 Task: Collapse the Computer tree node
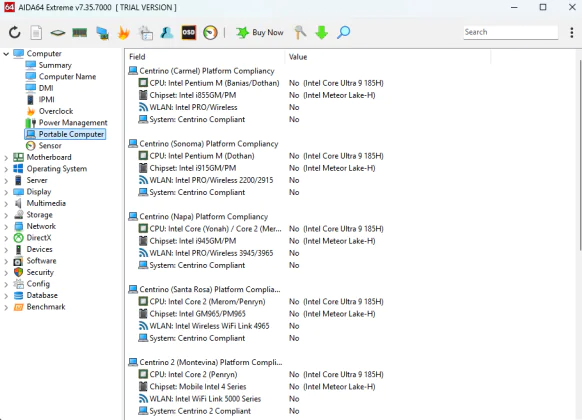6,54
